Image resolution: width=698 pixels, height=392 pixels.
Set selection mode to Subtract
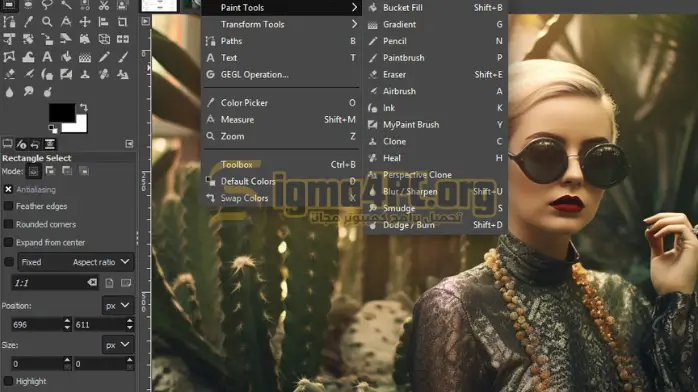67,171
